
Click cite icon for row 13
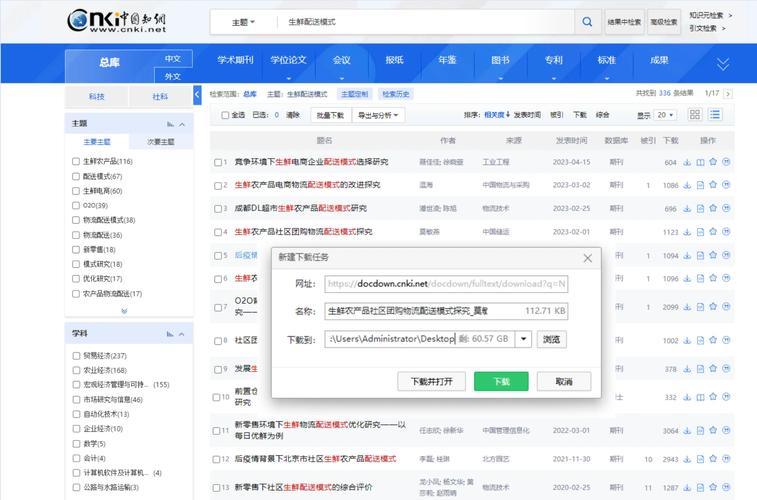pyautogui.click(x=726, y=487)
